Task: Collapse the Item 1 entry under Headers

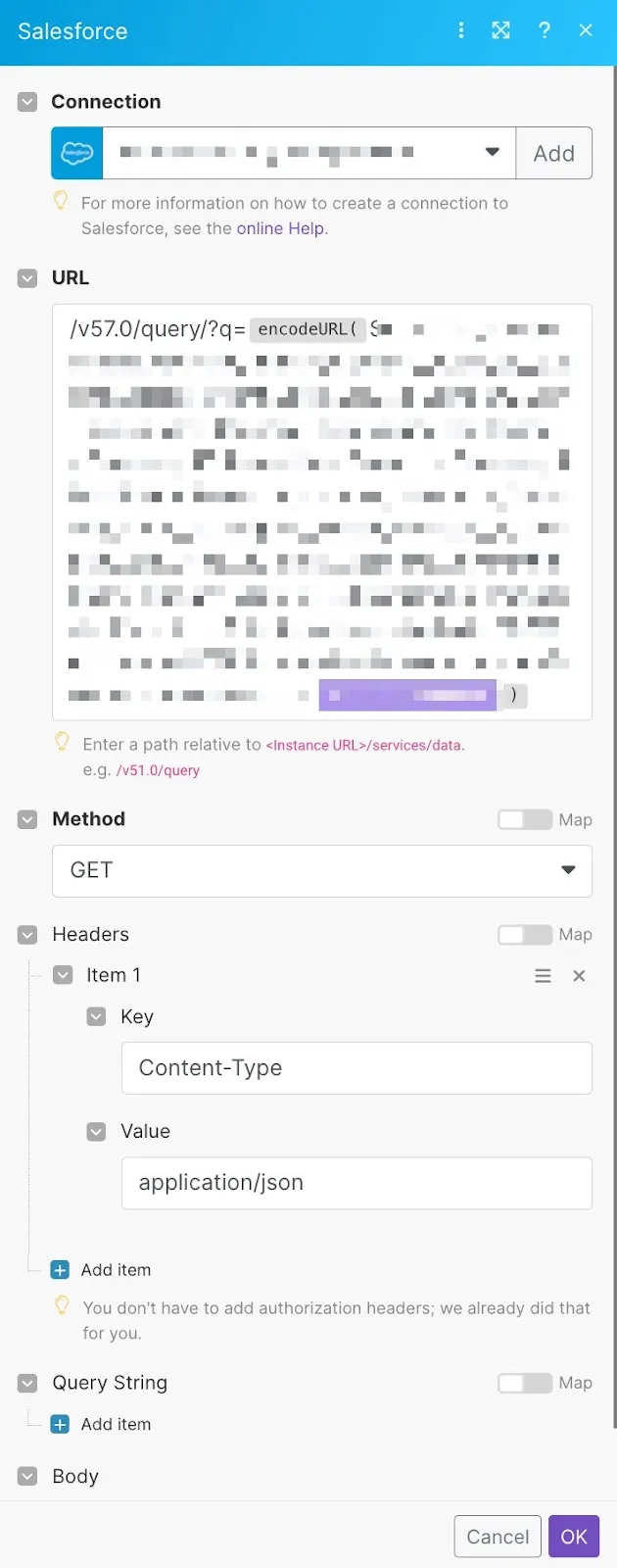Action: 63,974
